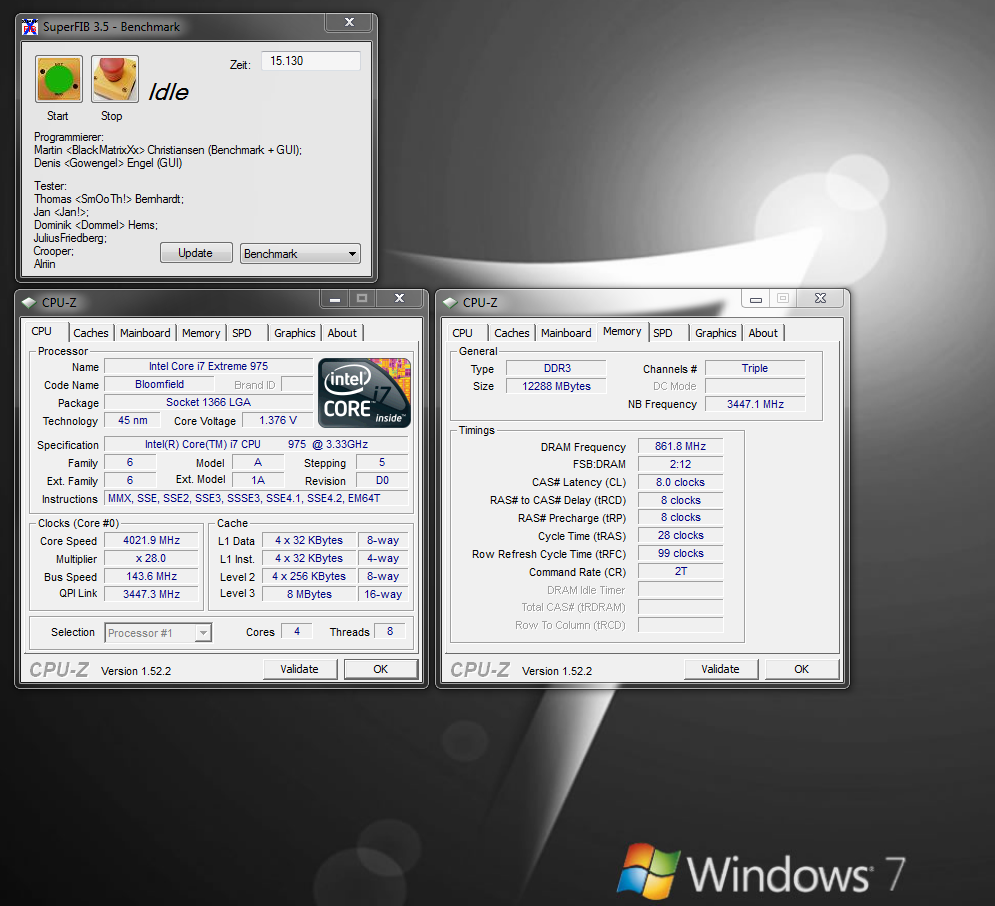This screenshot has width=995, height=906.
Task: Click the processor name Intel Core i7 Extreme 975
Action: click(x=208, y=366)
